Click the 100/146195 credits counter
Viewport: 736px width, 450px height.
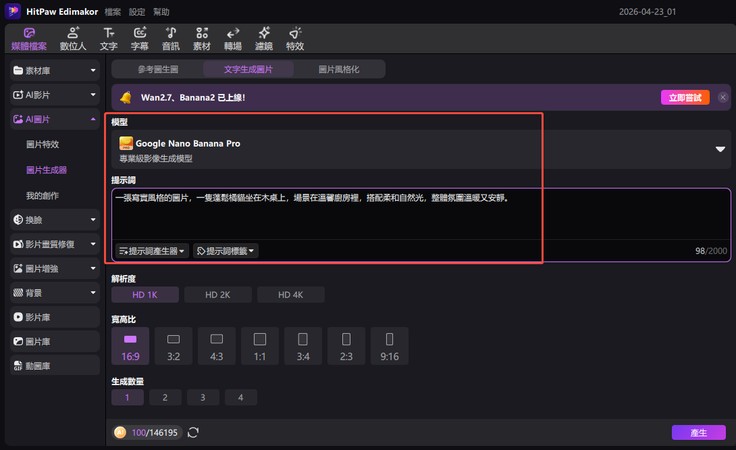pos(154,432)
